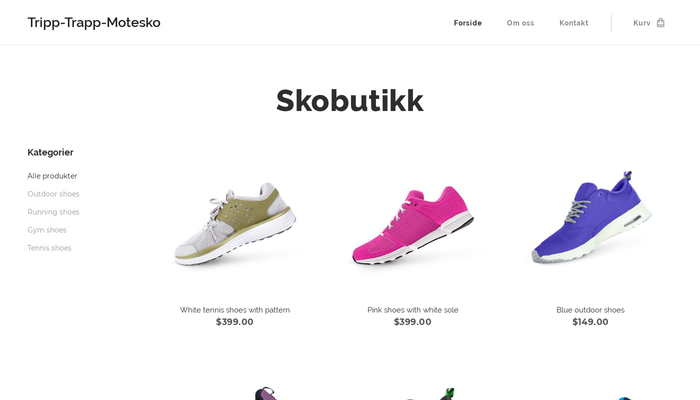Open the Kontakt page
Image resolution: width=700 pixels, height=400 pixels.
[574, 23]
